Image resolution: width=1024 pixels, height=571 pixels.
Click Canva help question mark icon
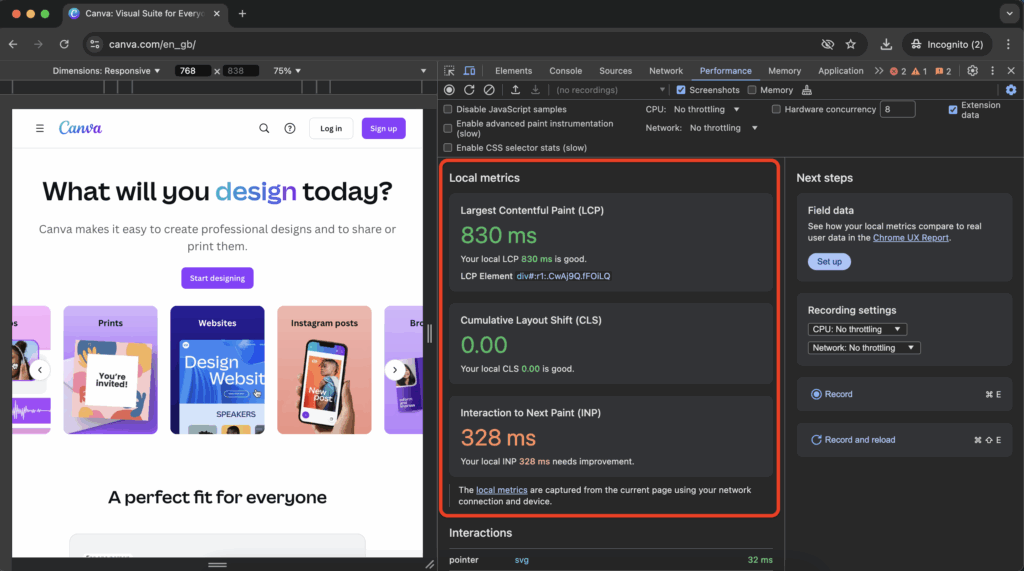click(x=290, y=128)
